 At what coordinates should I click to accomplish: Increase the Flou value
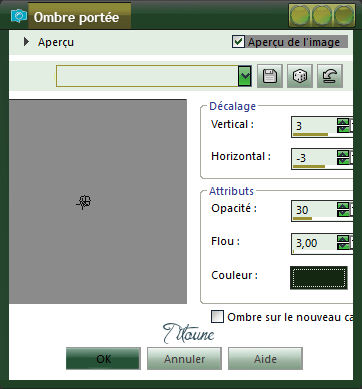[343, 239]
